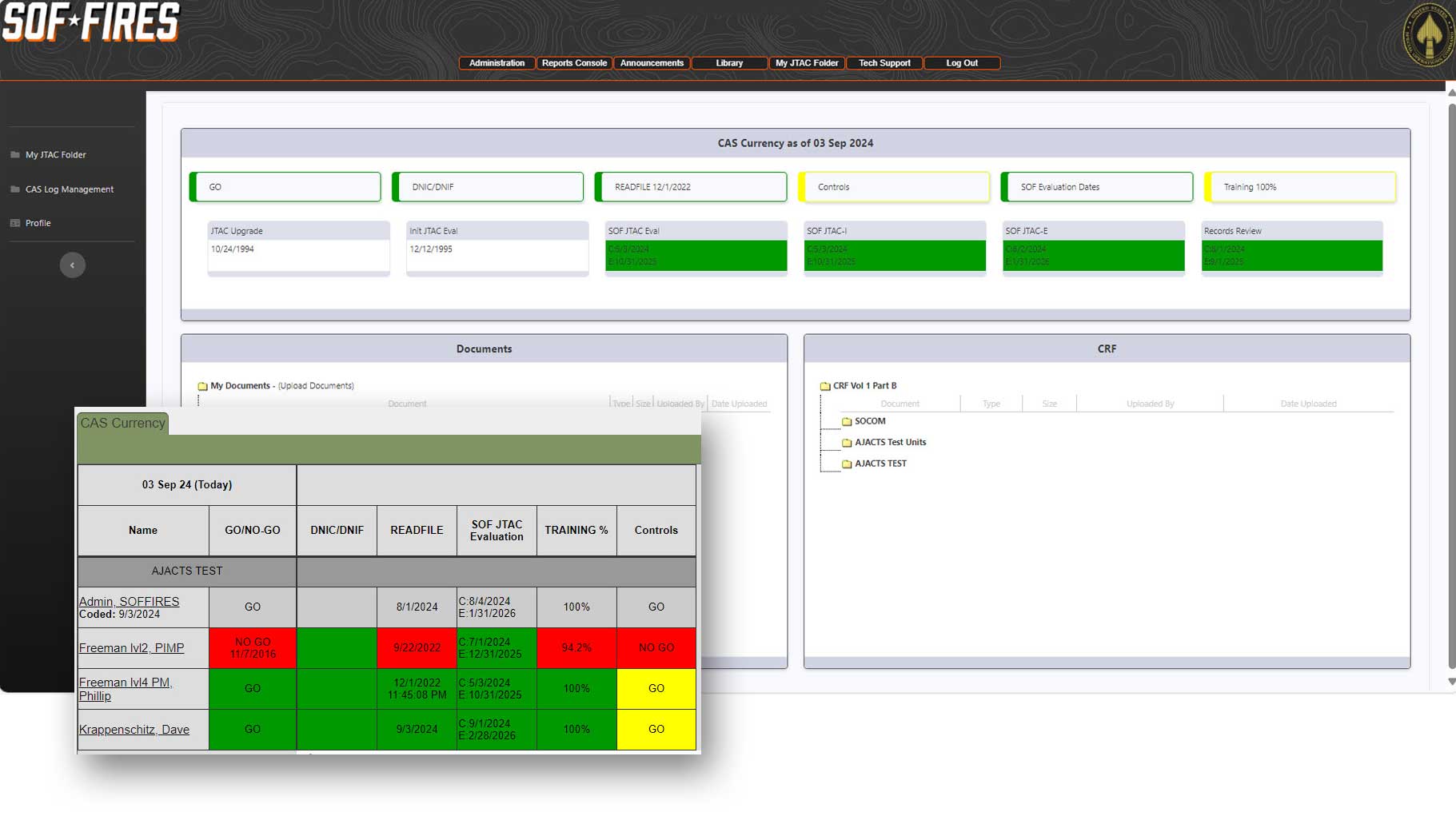Screen dimensions: 1456x816
Task: Click the SOCOM folder icon
Action: point(847,421)
